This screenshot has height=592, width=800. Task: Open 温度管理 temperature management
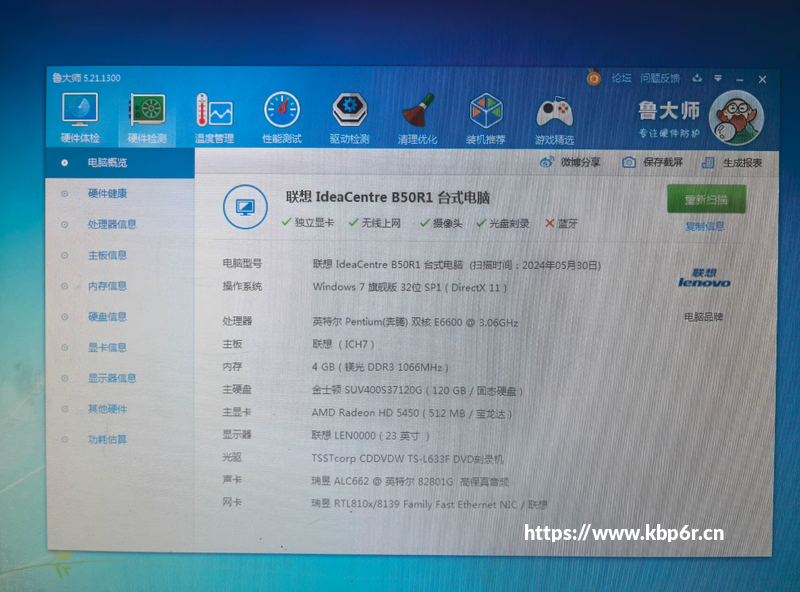214,118
